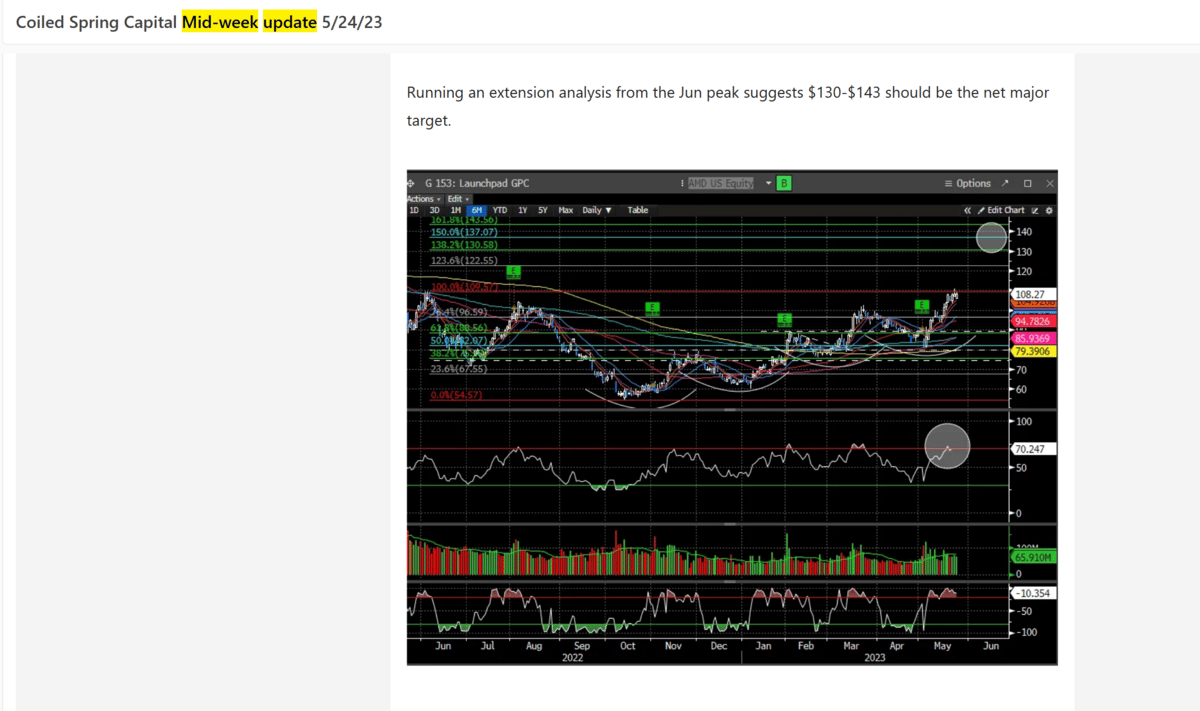Click the earnings E marker near November 2022
The width and height of the screenshot is (1200, 711).
[651, 308]
